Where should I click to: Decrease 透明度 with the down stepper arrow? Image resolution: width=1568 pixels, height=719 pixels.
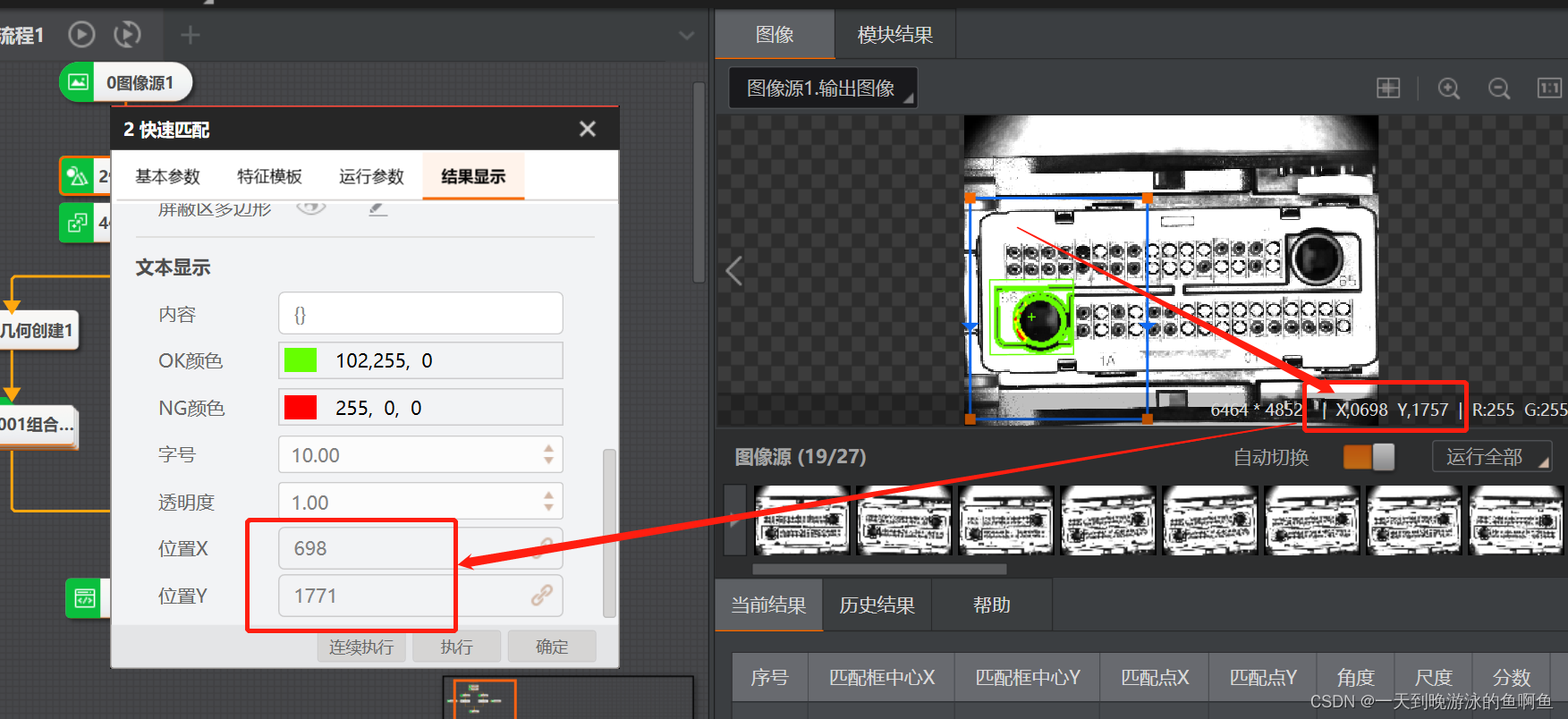tap(548, 509)
